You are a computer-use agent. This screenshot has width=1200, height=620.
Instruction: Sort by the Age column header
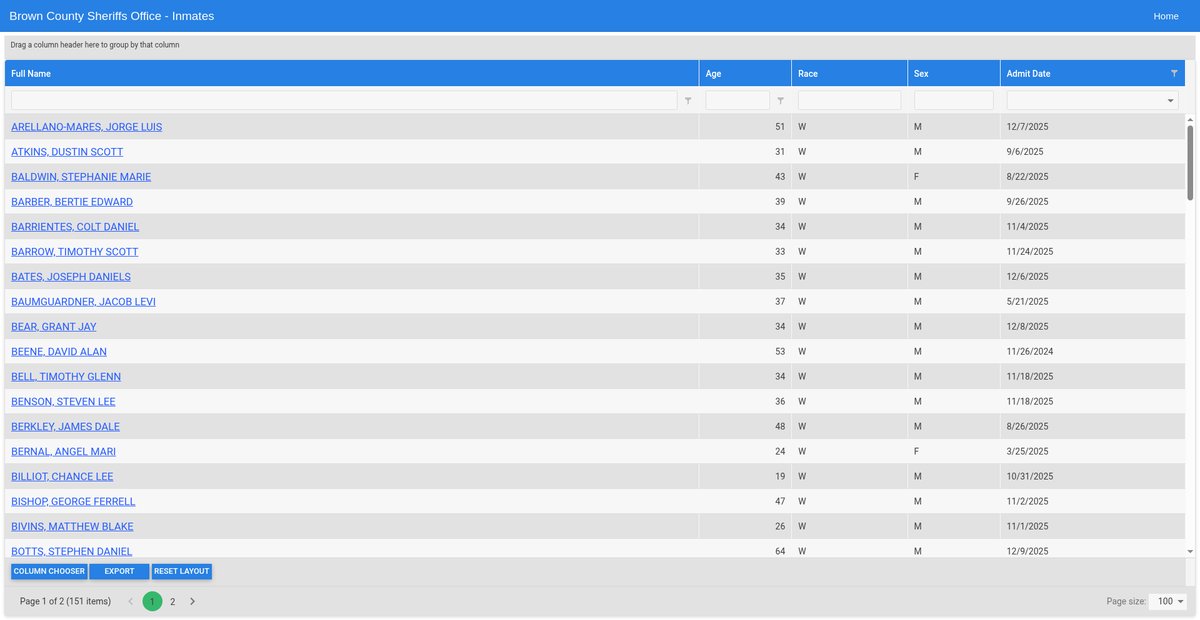[713, 74]
